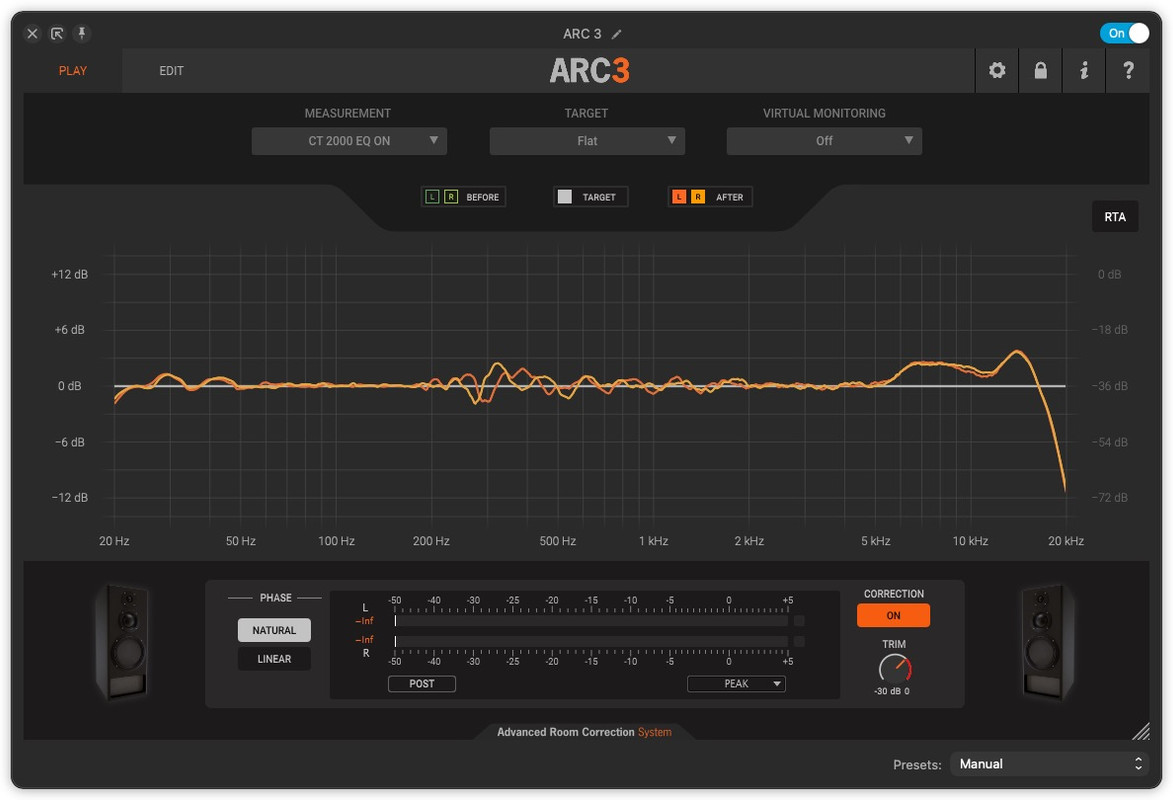Viewport: 1173px width, 800px height.
Task: Click the ARC3 logo
Action: pyautogui.click(x=589, y=71)
